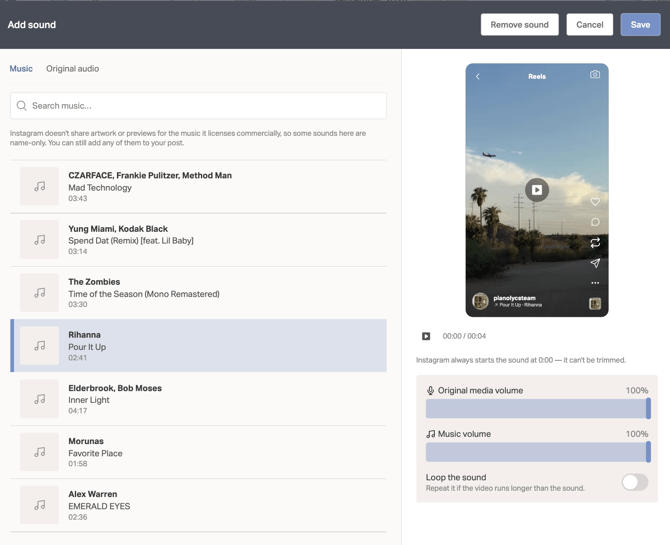Click into the Search music field
The width and height of the screenshot is (670, 545).
(x=198, y=106)
